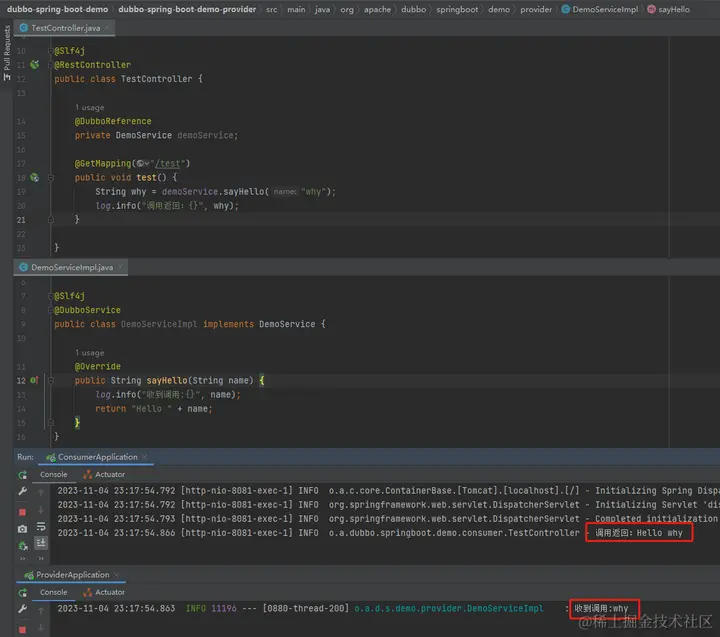Image resolution: width=720 pixels, height=637 pixels.
Task: Open Console tab under ProviderApplication
Action: click(x=53, y=592)
